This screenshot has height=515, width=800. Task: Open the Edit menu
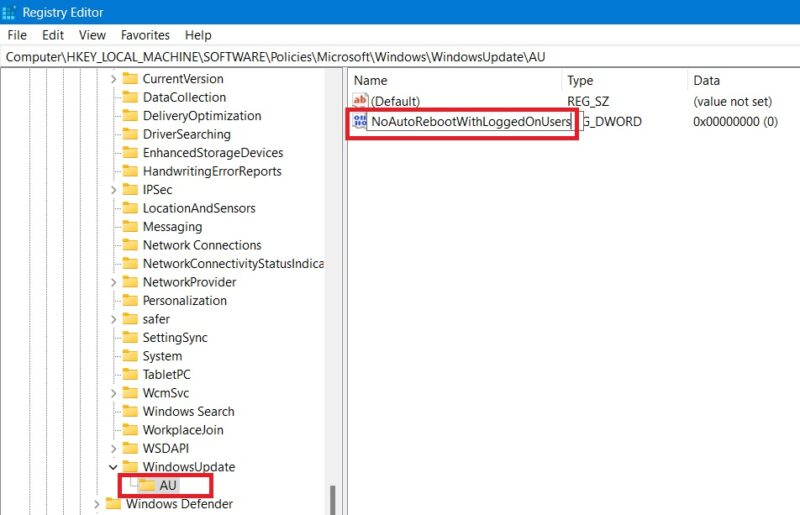(x=53, y=35)
